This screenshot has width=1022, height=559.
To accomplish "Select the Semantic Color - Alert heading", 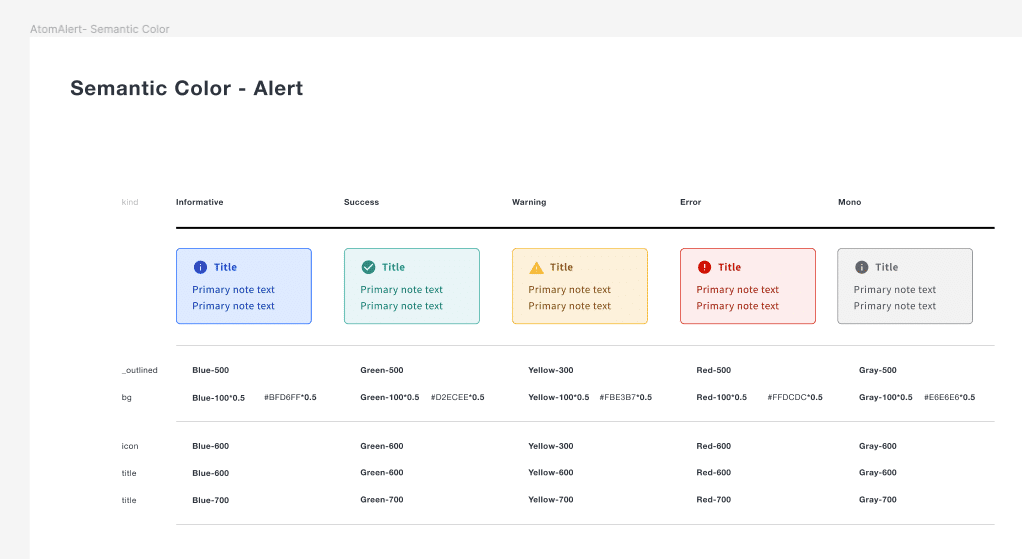I will pos(186,88).
